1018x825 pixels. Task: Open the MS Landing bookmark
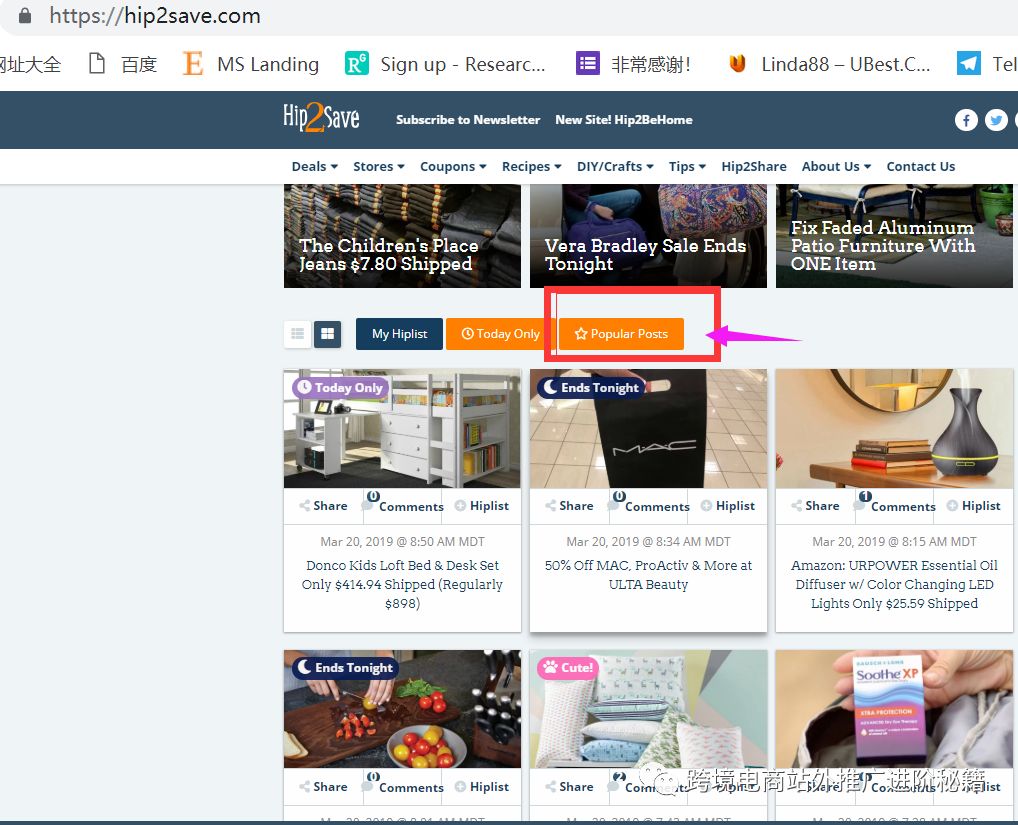(x=251, y=64)
